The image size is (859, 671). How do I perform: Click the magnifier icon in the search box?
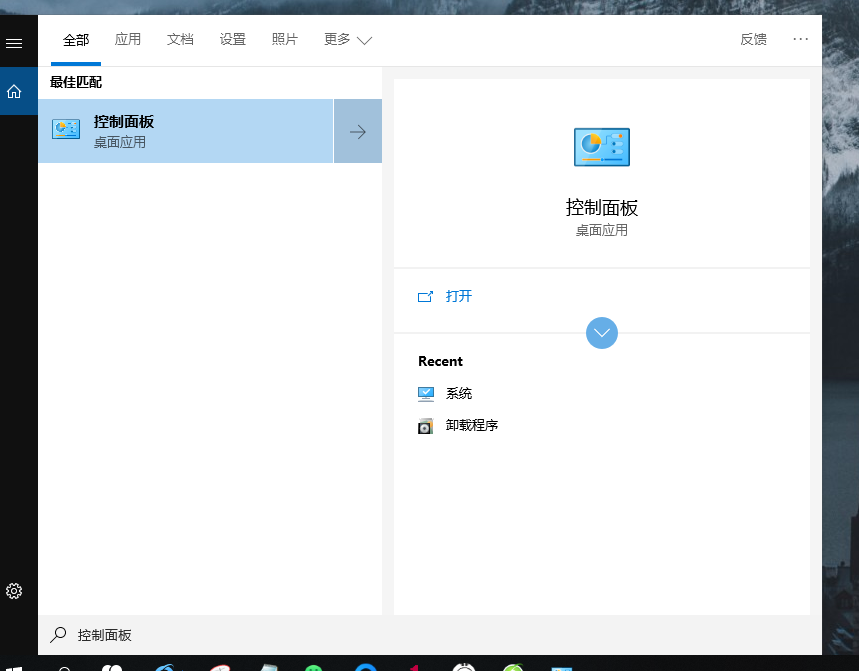(x=57, y=634)
